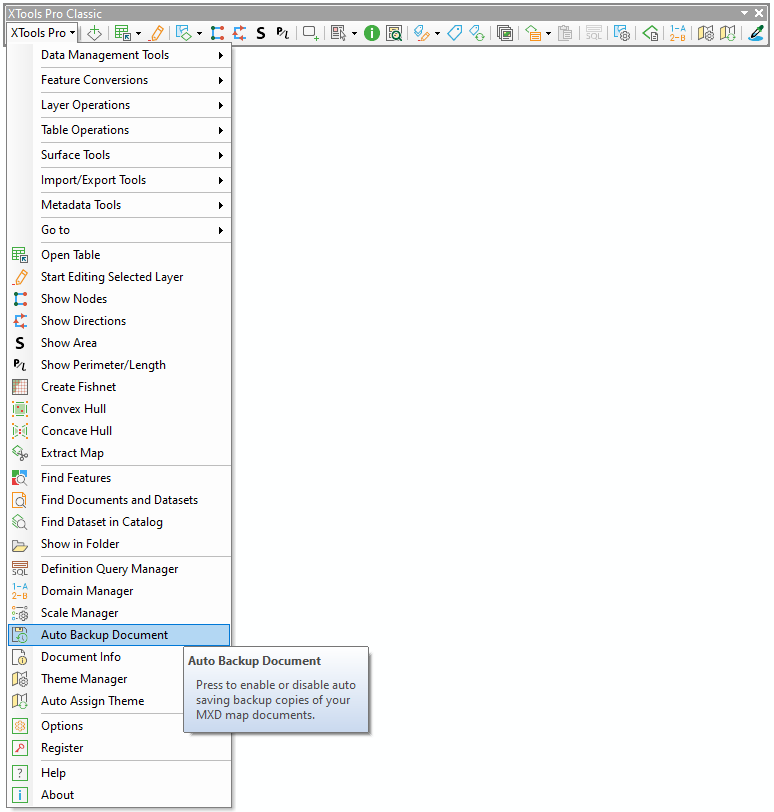Open dropdown arrow beside select-from-list icon

354,33
